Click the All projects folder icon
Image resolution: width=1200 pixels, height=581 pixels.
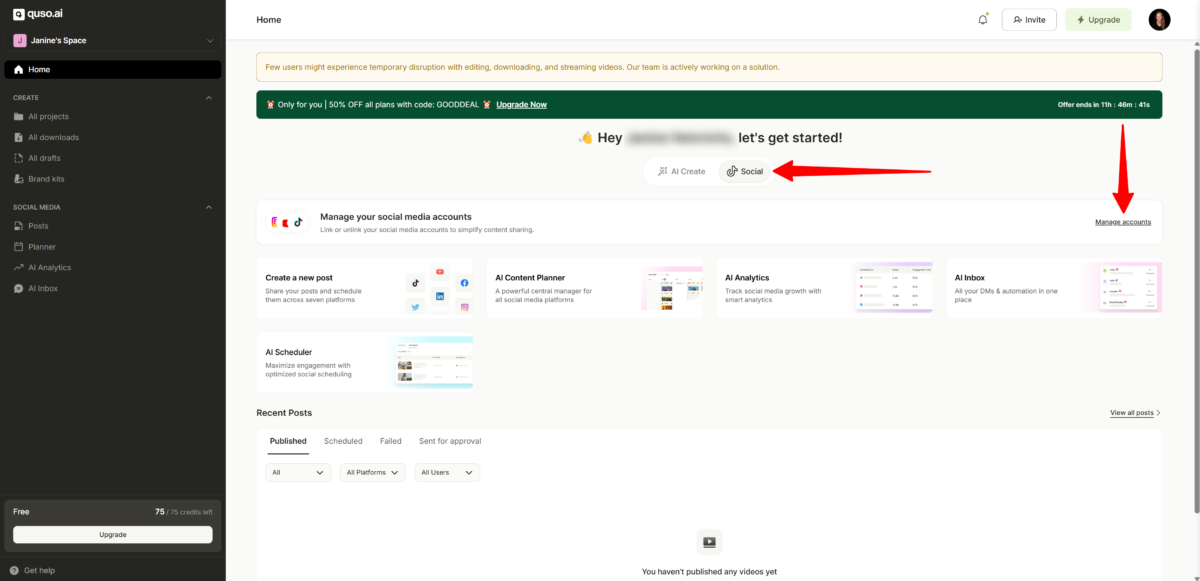[18, 117]
